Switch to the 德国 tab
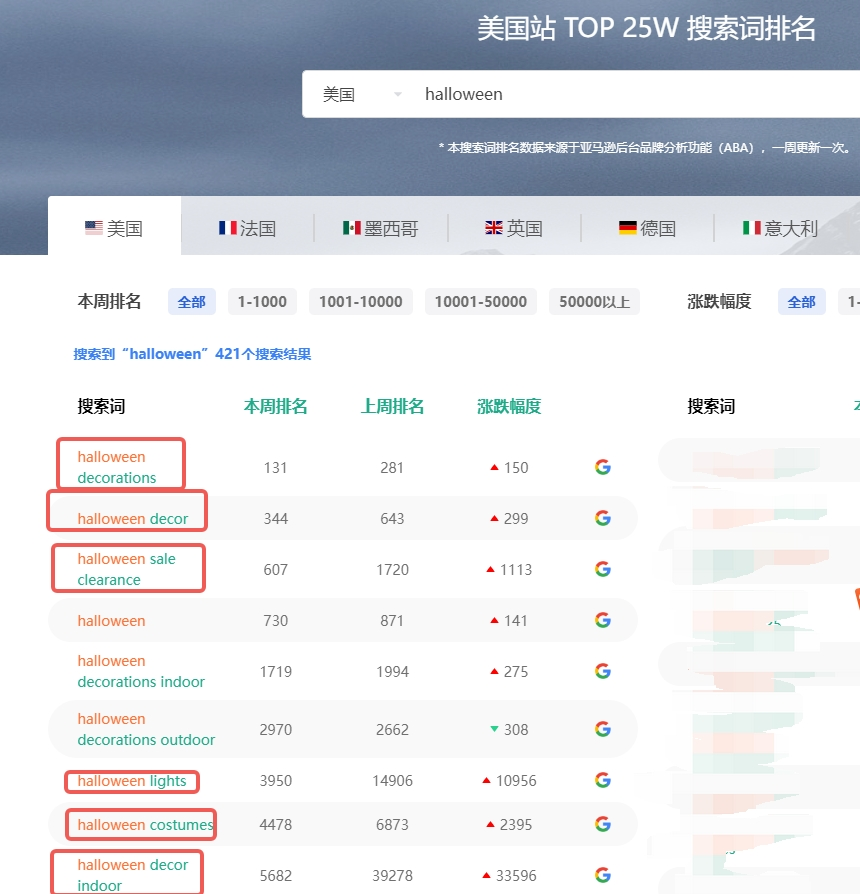Image resolution: width=860 pixels, height=894 pixels. pos(647,228)
